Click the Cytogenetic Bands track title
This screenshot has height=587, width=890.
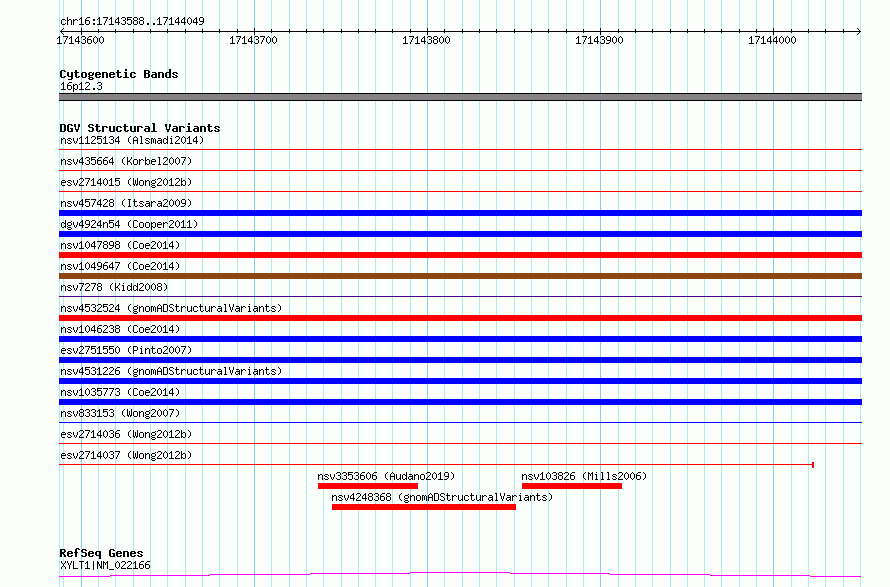(119, 74)
